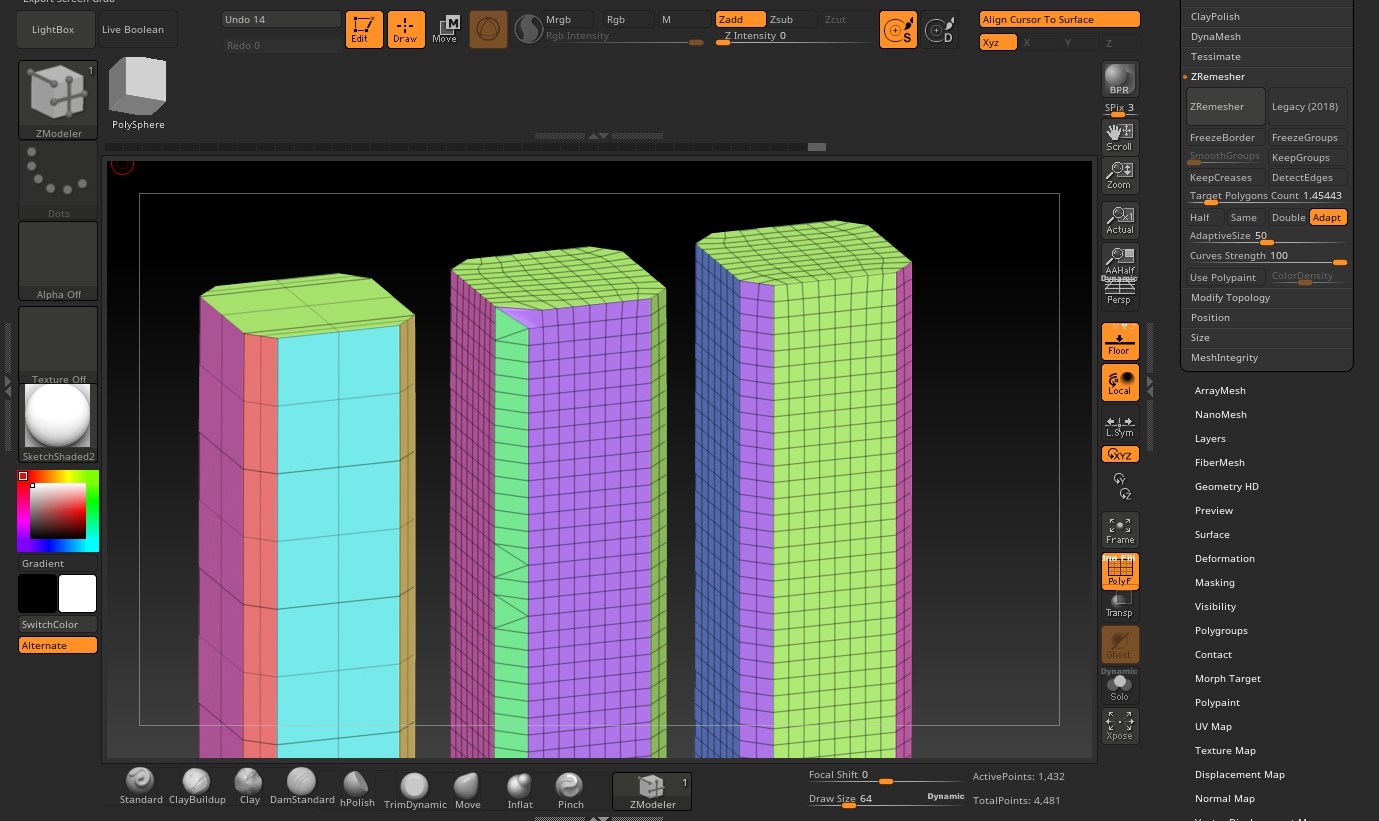Activate Edit mode button
The image size is (1379, 821).
364,30
